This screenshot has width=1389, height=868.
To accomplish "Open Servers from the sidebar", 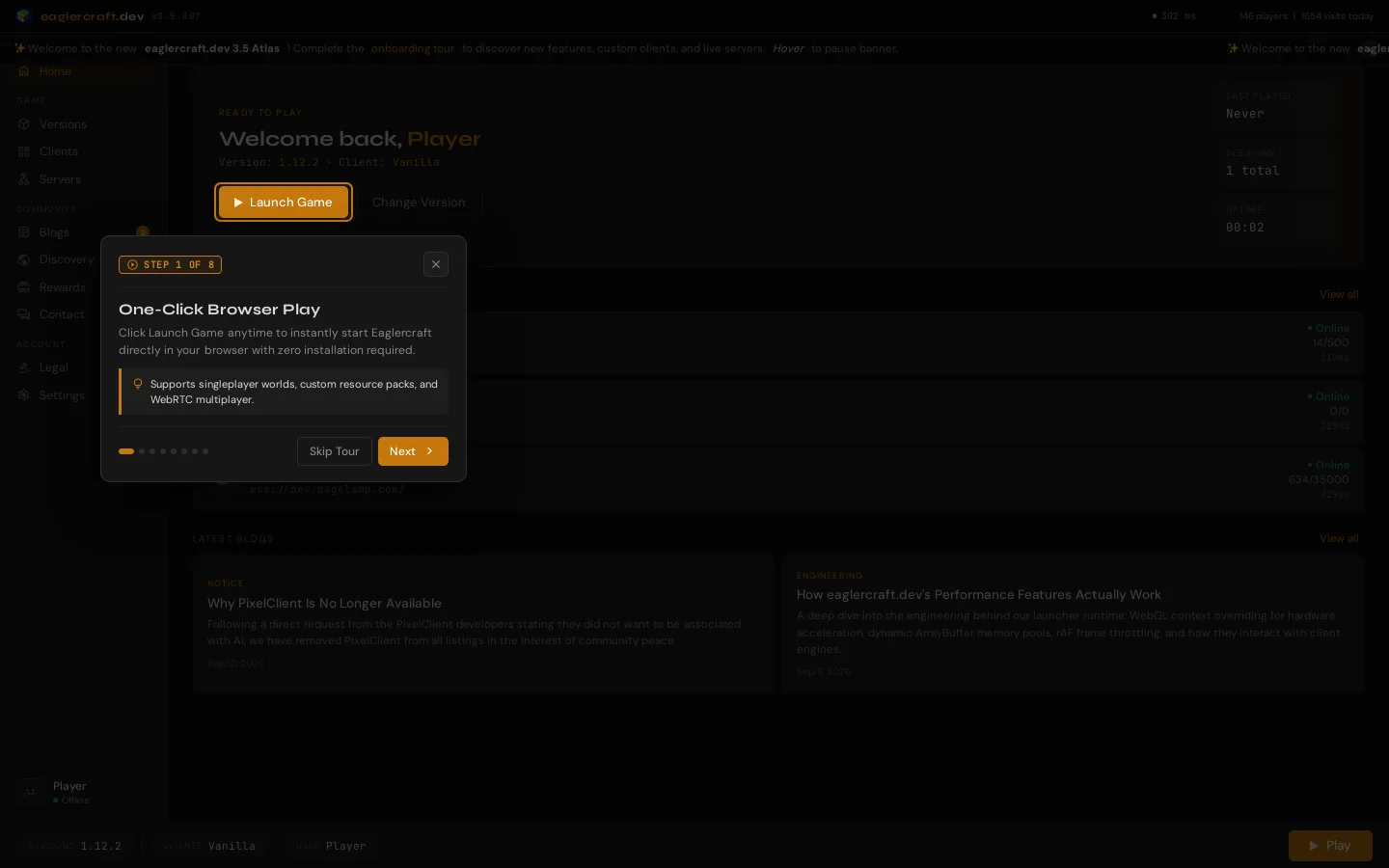I will coord(85,179).
